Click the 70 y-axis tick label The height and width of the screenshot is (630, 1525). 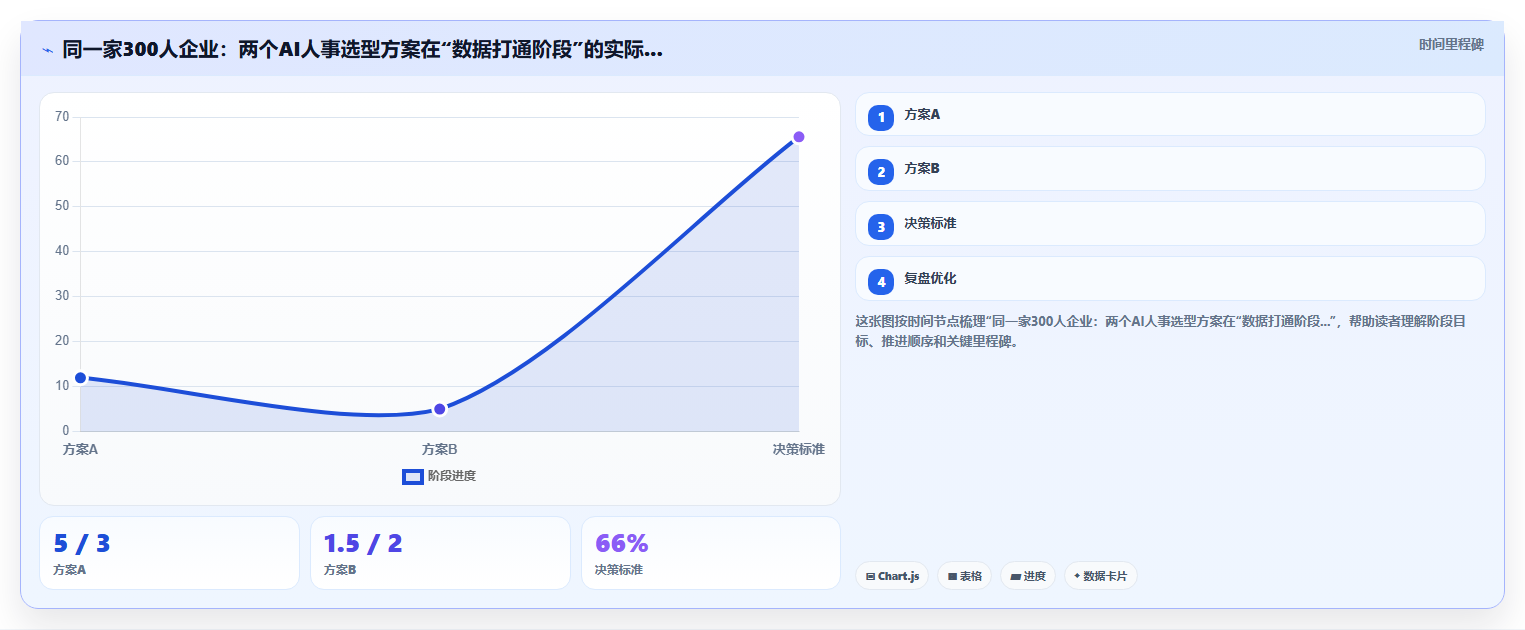click(x=62, y=117)
